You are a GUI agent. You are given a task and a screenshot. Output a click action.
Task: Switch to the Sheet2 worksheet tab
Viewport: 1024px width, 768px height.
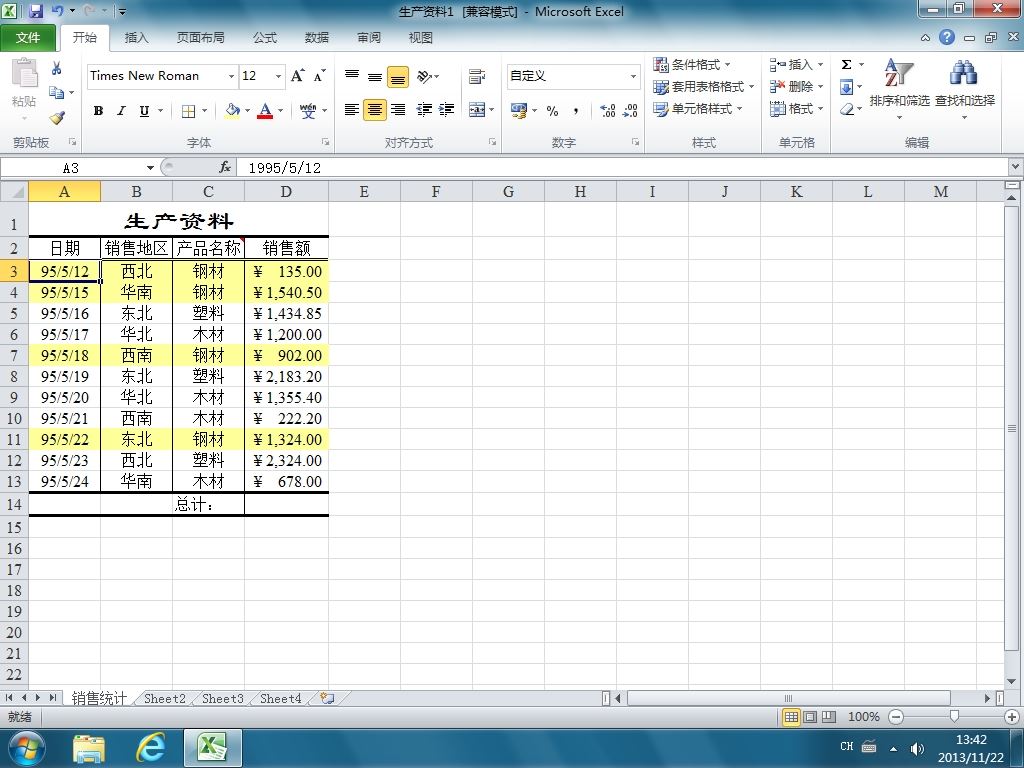tap(165, 698)
